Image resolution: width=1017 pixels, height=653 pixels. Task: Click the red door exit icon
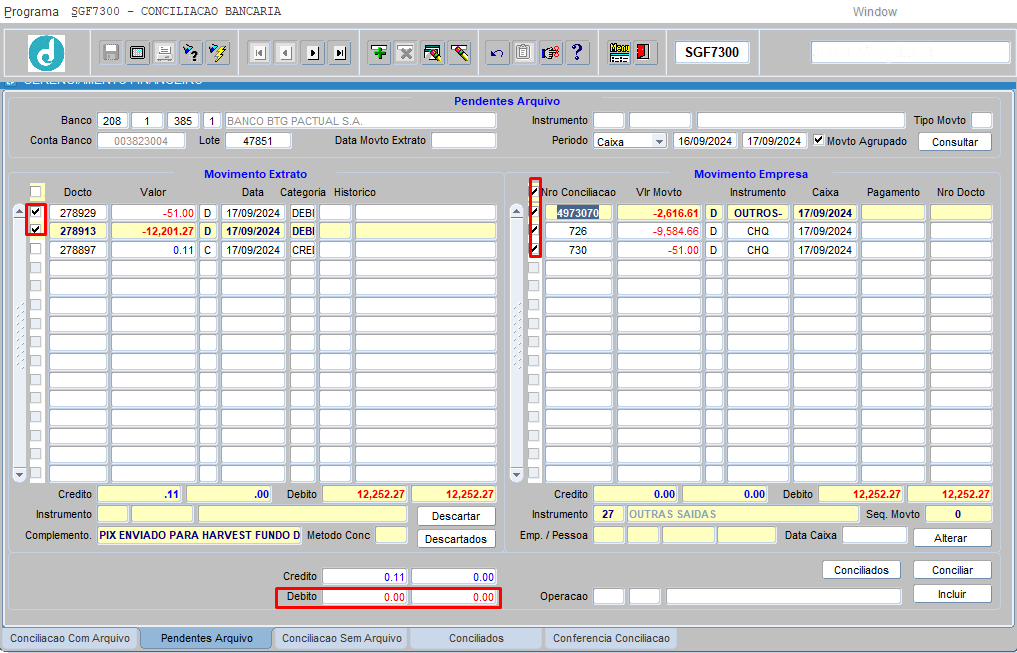pos(644,53)
